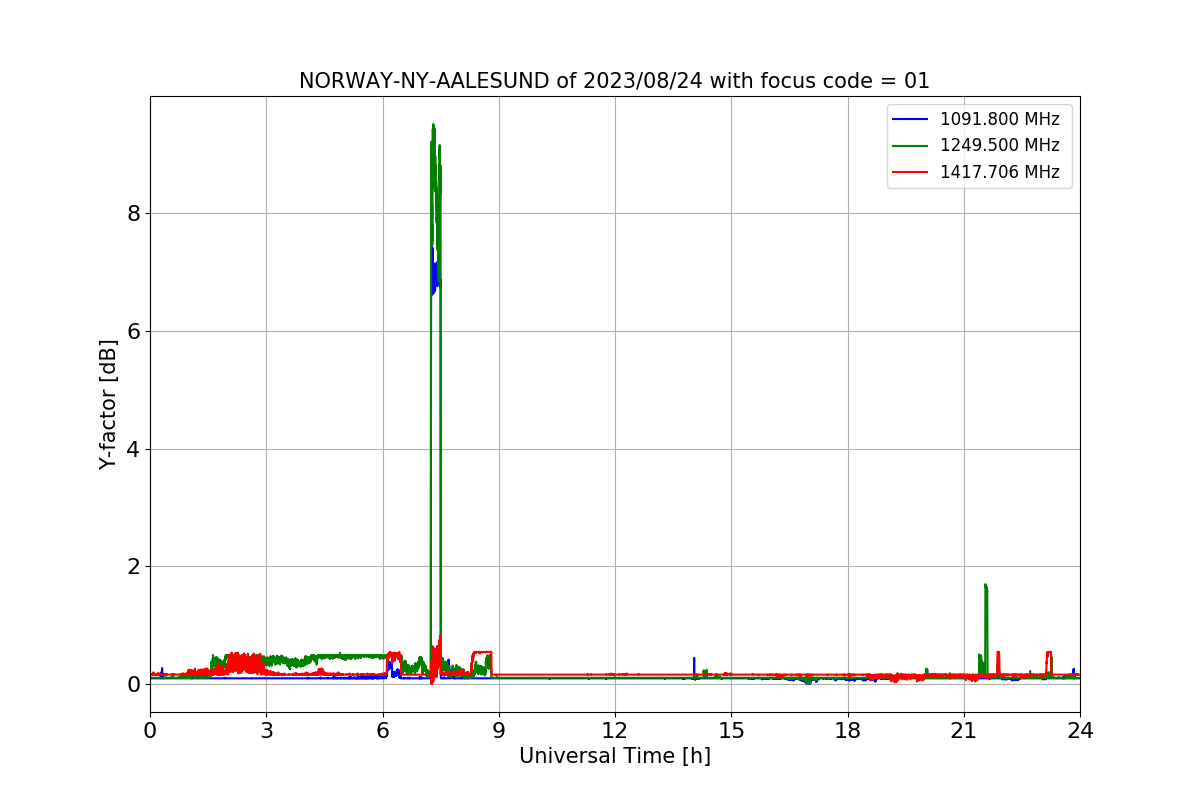Select legend entry 1417.706 MHz
The height and width of the screenshot is (800, 1200).
999,172
